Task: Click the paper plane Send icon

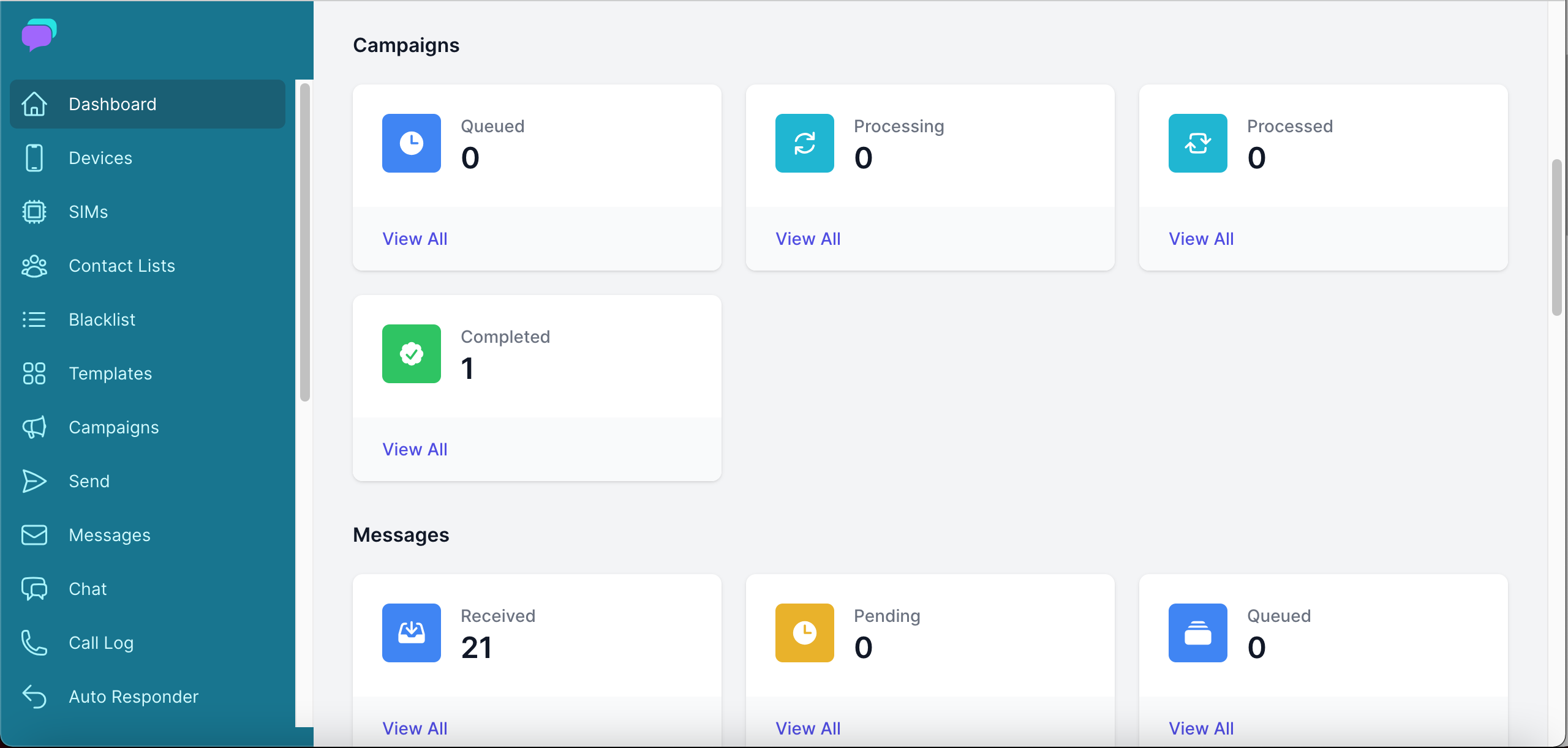Action: (35, 481)
